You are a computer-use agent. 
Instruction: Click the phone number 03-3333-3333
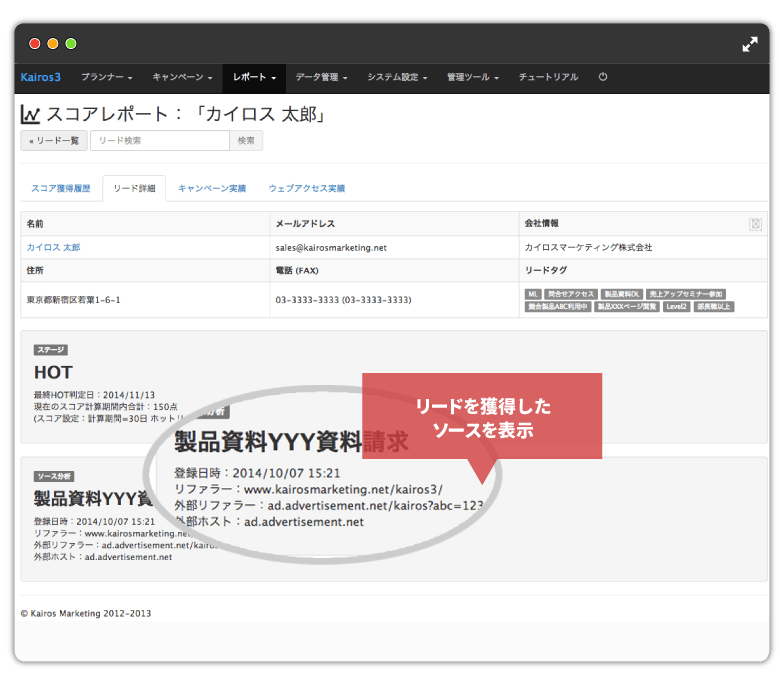pyautogui.click(x=307, y=300)
